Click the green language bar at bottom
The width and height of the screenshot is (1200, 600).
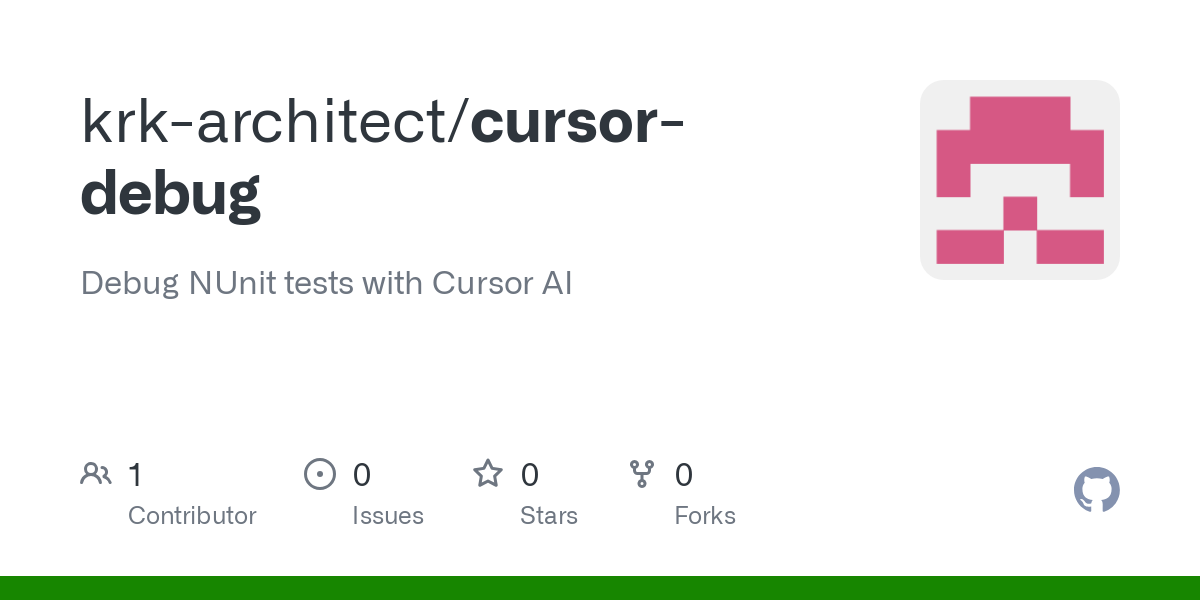[600, 588]
